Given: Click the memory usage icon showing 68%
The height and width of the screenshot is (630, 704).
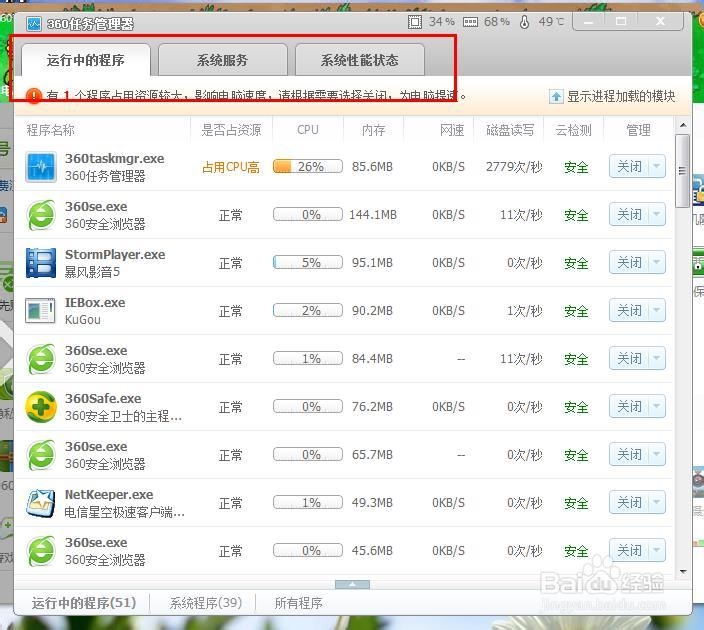Looking at the screenshot, I should (x=470, y=22).
